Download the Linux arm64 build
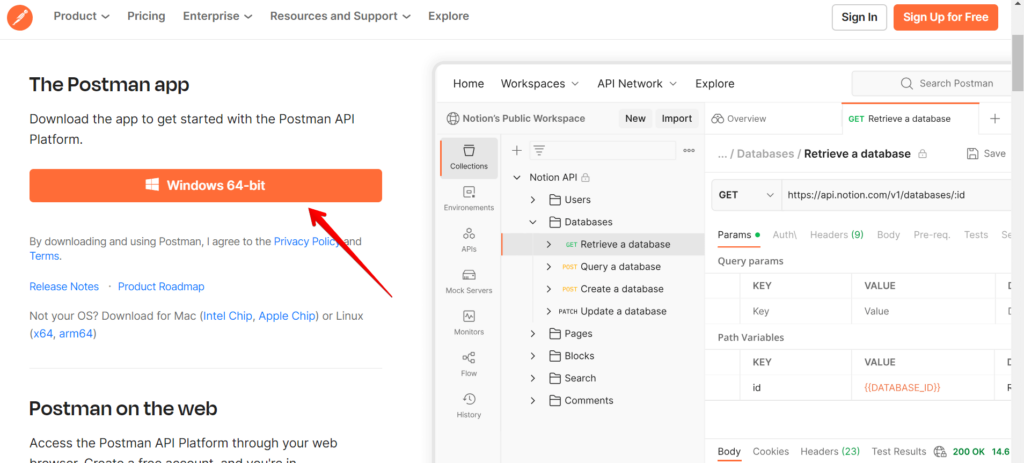The width and height of the screenshot is (1024, 463). pos(76,334)
